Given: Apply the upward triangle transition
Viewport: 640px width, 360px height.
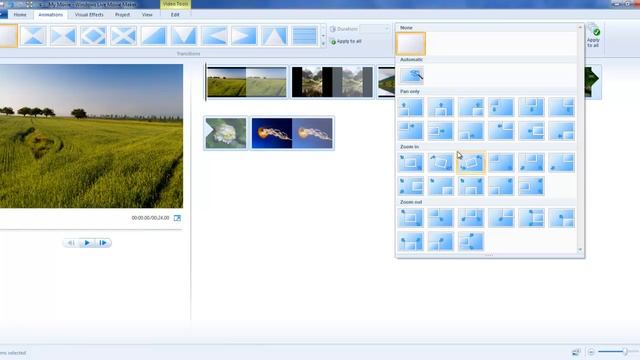Looking at the screenshot, I should 274,36.
